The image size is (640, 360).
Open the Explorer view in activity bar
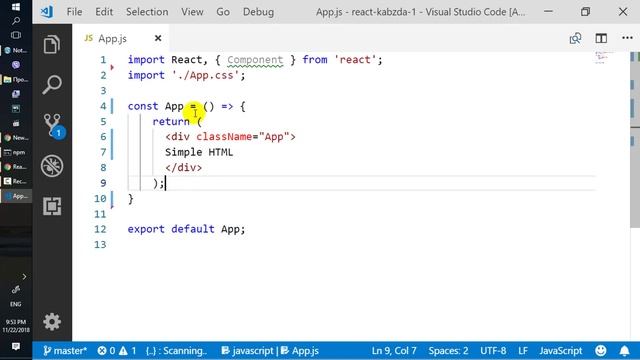point(52,44)
